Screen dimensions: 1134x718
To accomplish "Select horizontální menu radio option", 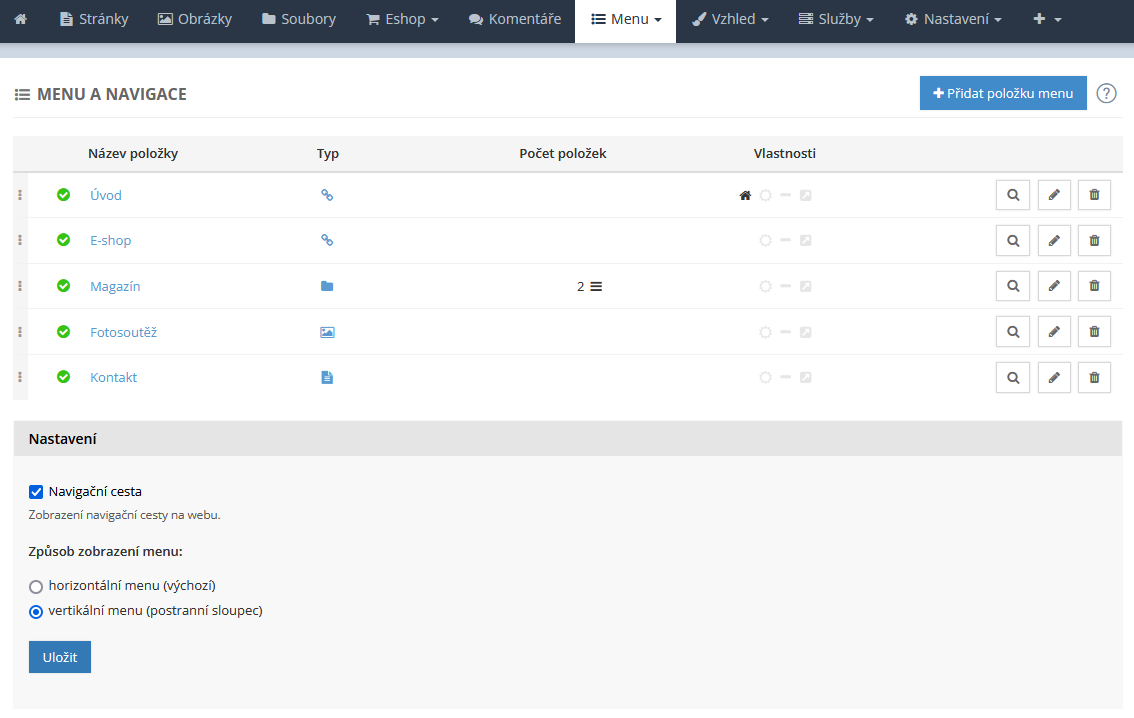I will (x=36, y=586).
